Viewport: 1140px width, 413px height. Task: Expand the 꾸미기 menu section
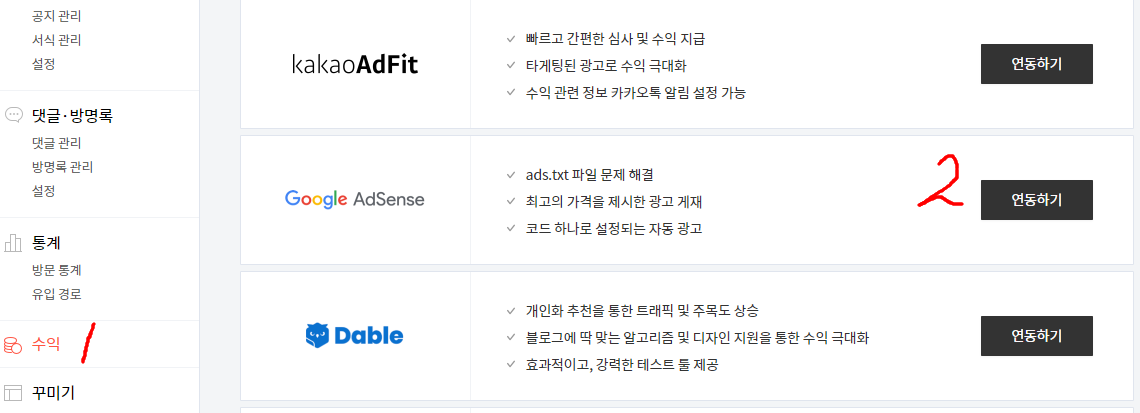53,392
